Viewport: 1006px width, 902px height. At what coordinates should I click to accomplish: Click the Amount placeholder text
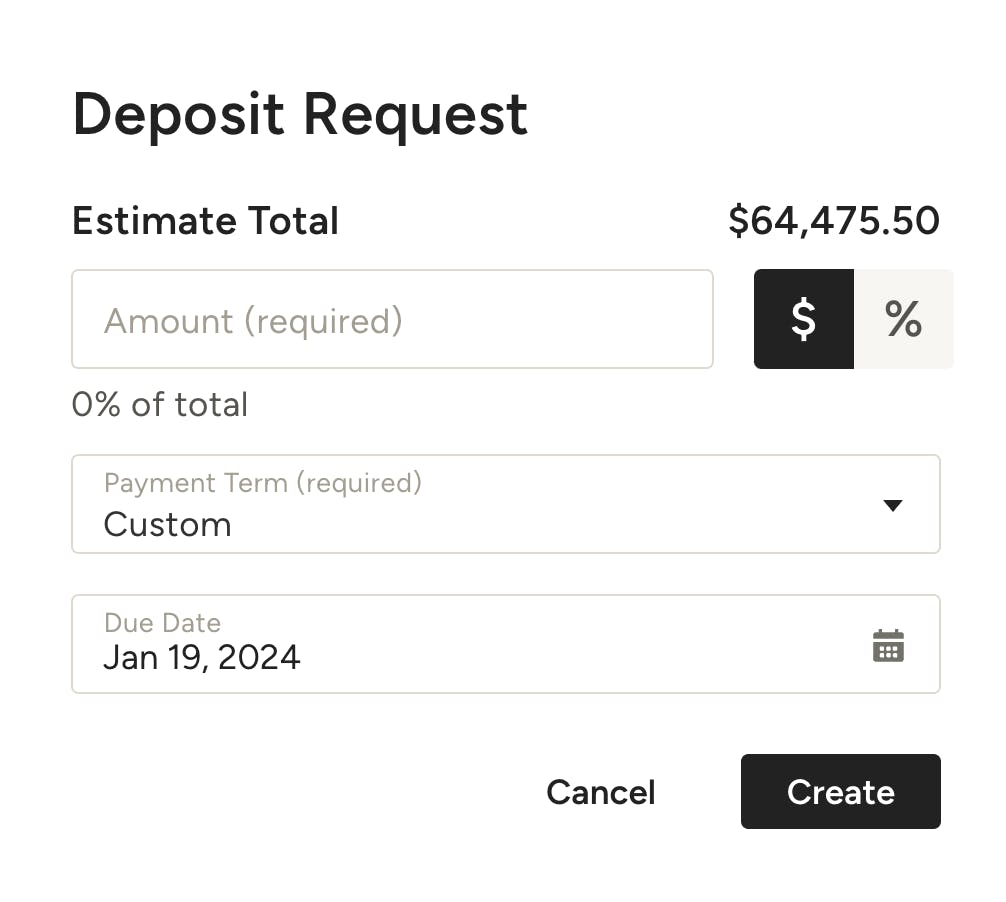click(x=253, y=321)
